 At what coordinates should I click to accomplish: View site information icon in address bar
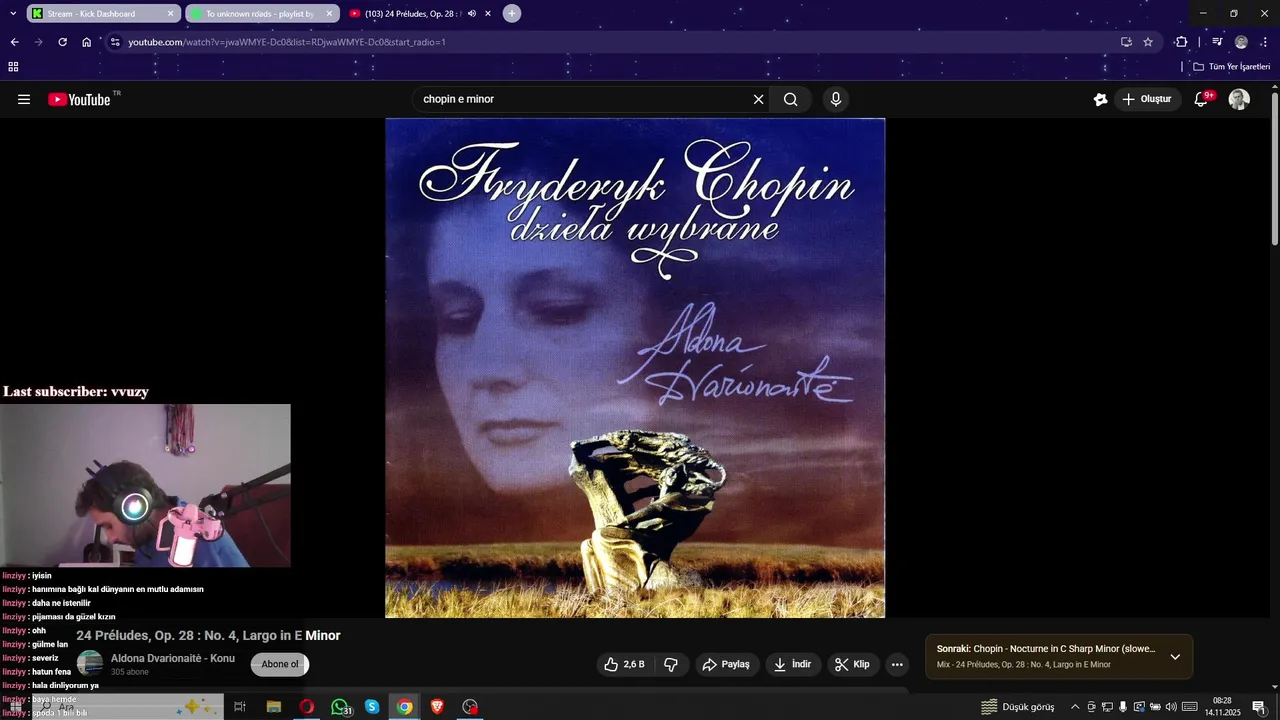115,42
